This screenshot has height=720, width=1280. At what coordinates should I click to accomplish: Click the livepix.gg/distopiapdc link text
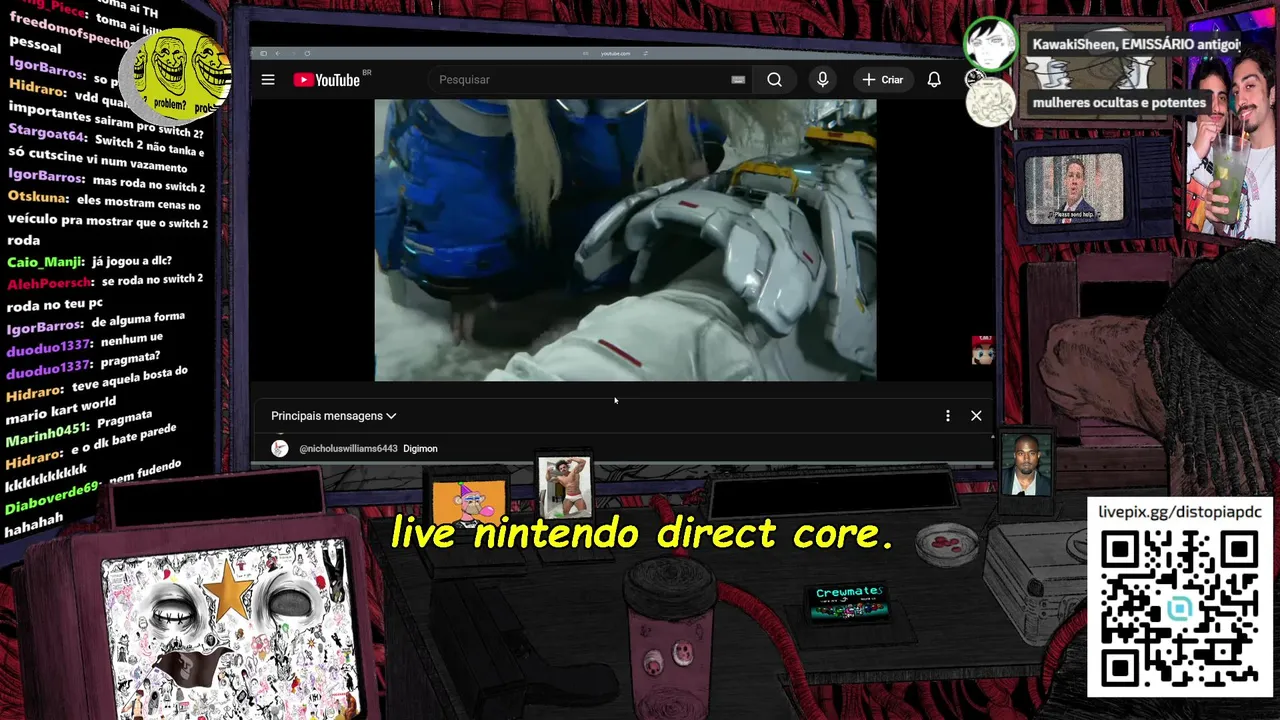click(x=1180, y=512)
